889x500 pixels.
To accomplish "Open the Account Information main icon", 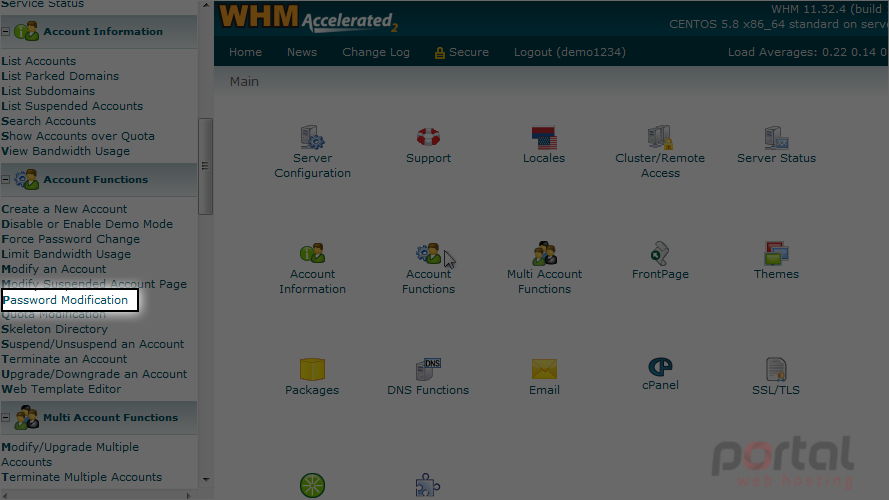I will [312, 253].
